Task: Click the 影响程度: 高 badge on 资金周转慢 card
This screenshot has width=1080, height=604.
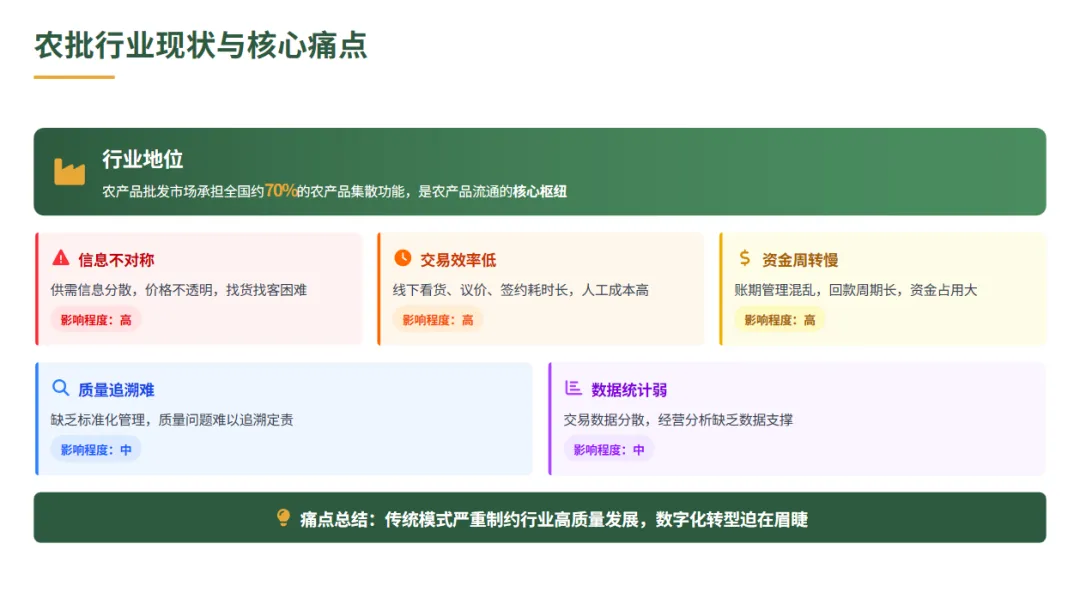Action: 778,320
